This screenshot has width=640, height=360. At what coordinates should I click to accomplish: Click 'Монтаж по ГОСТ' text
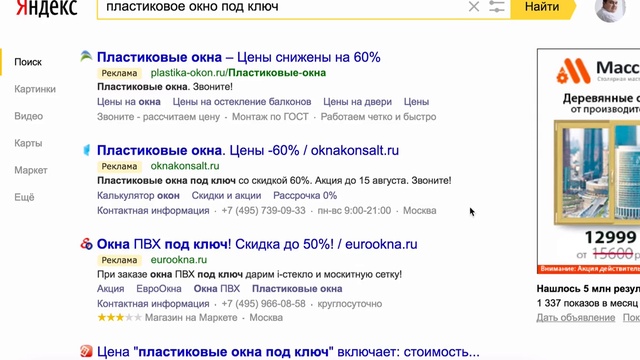click(x=270, y=117)
